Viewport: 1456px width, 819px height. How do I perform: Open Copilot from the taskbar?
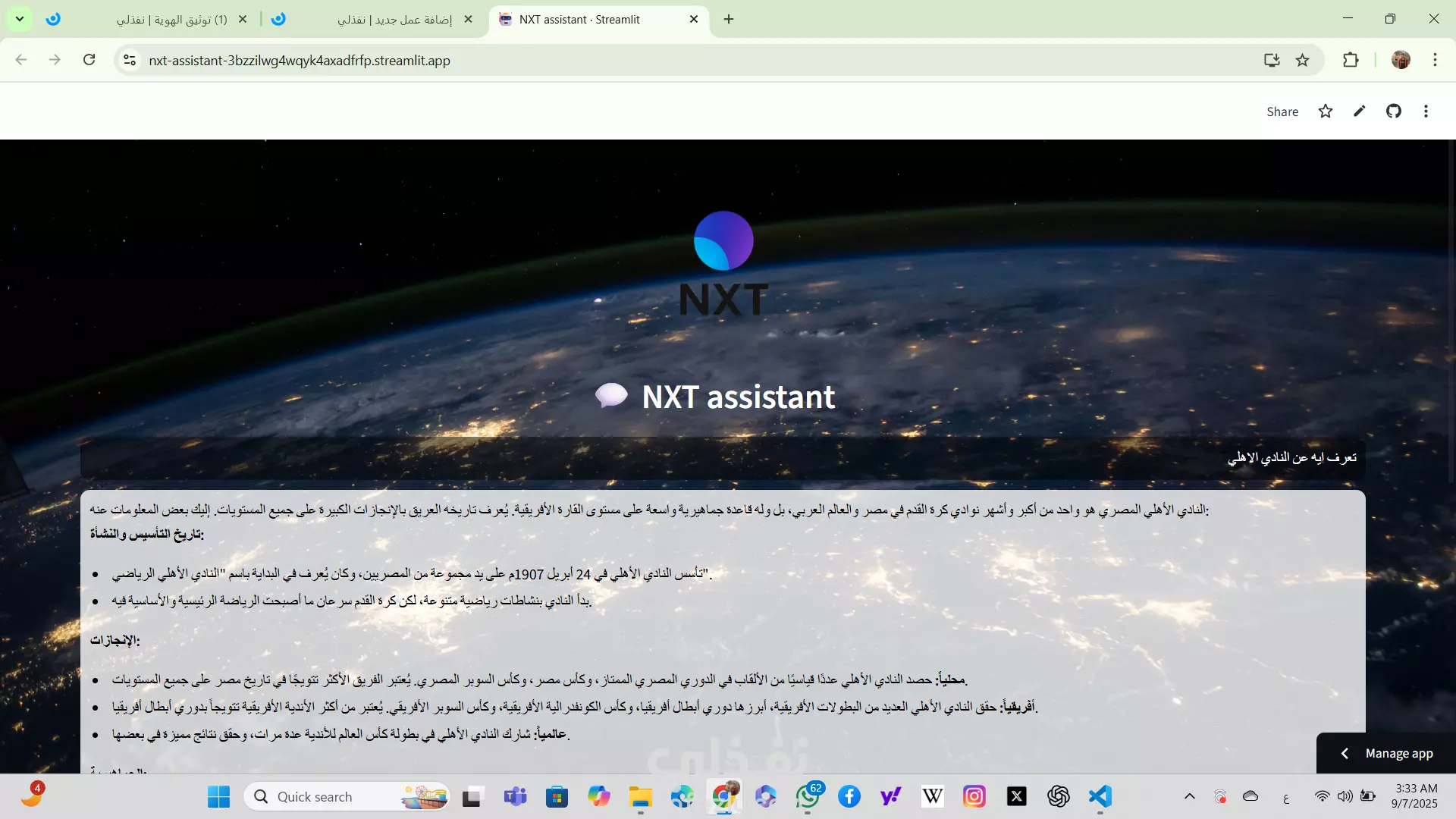tap(598, 796)
